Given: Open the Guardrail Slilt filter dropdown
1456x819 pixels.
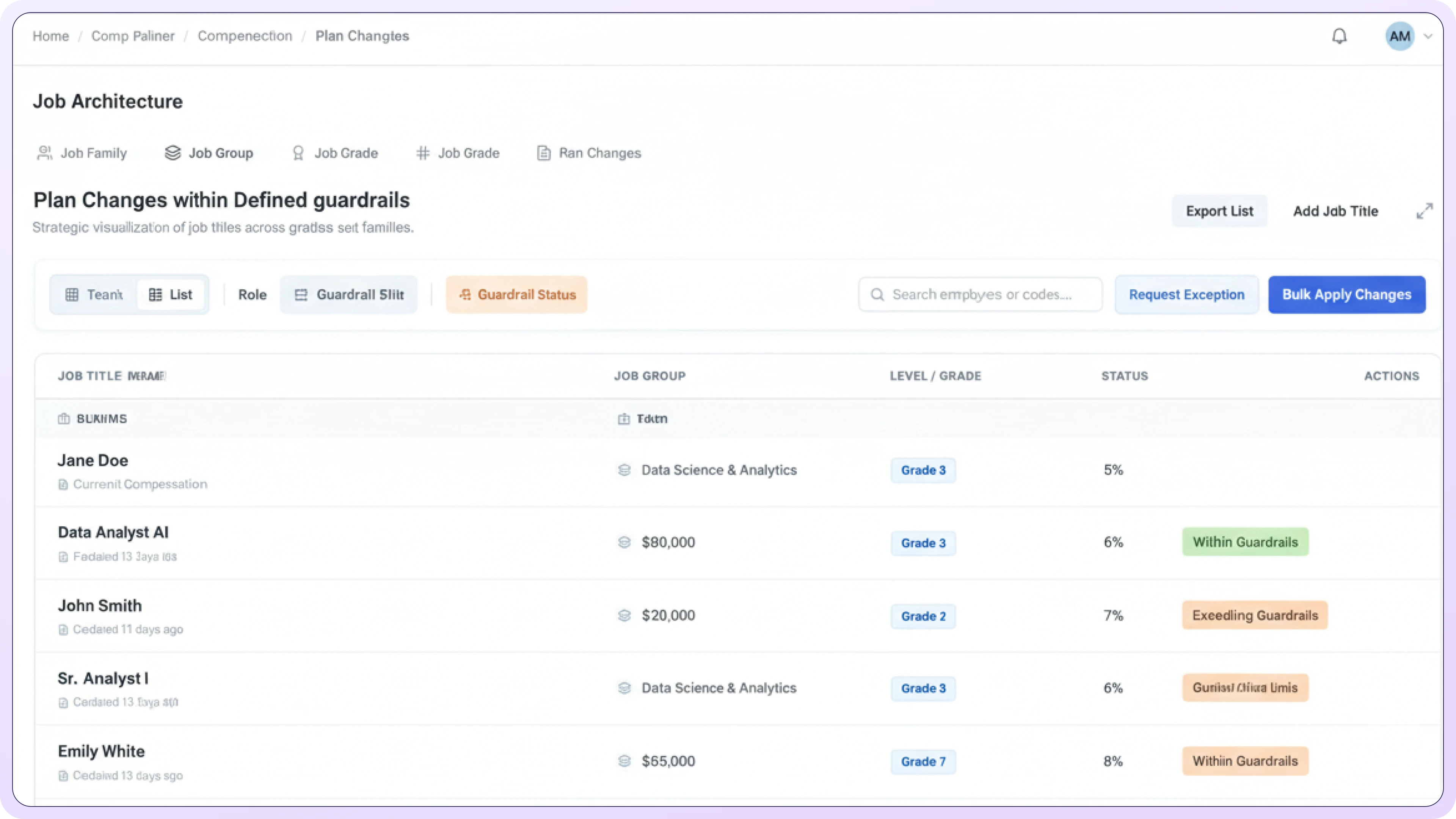Looking at the screenshot, I should [349, 295].
